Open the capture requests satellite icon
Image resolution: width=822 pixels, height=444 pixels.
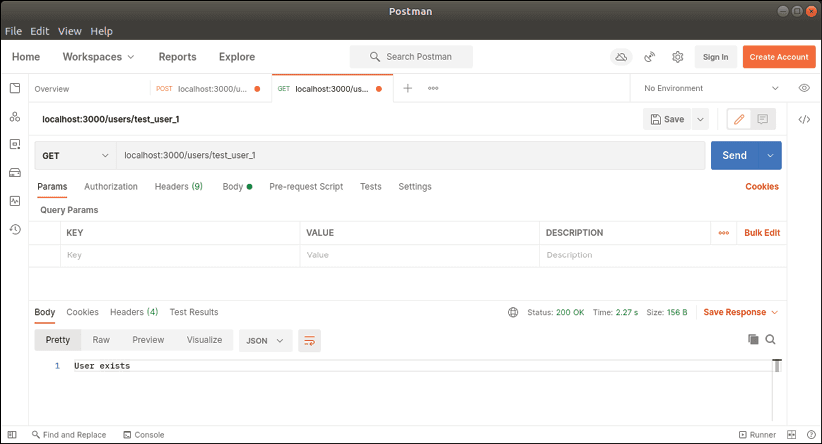pos(650,57)
